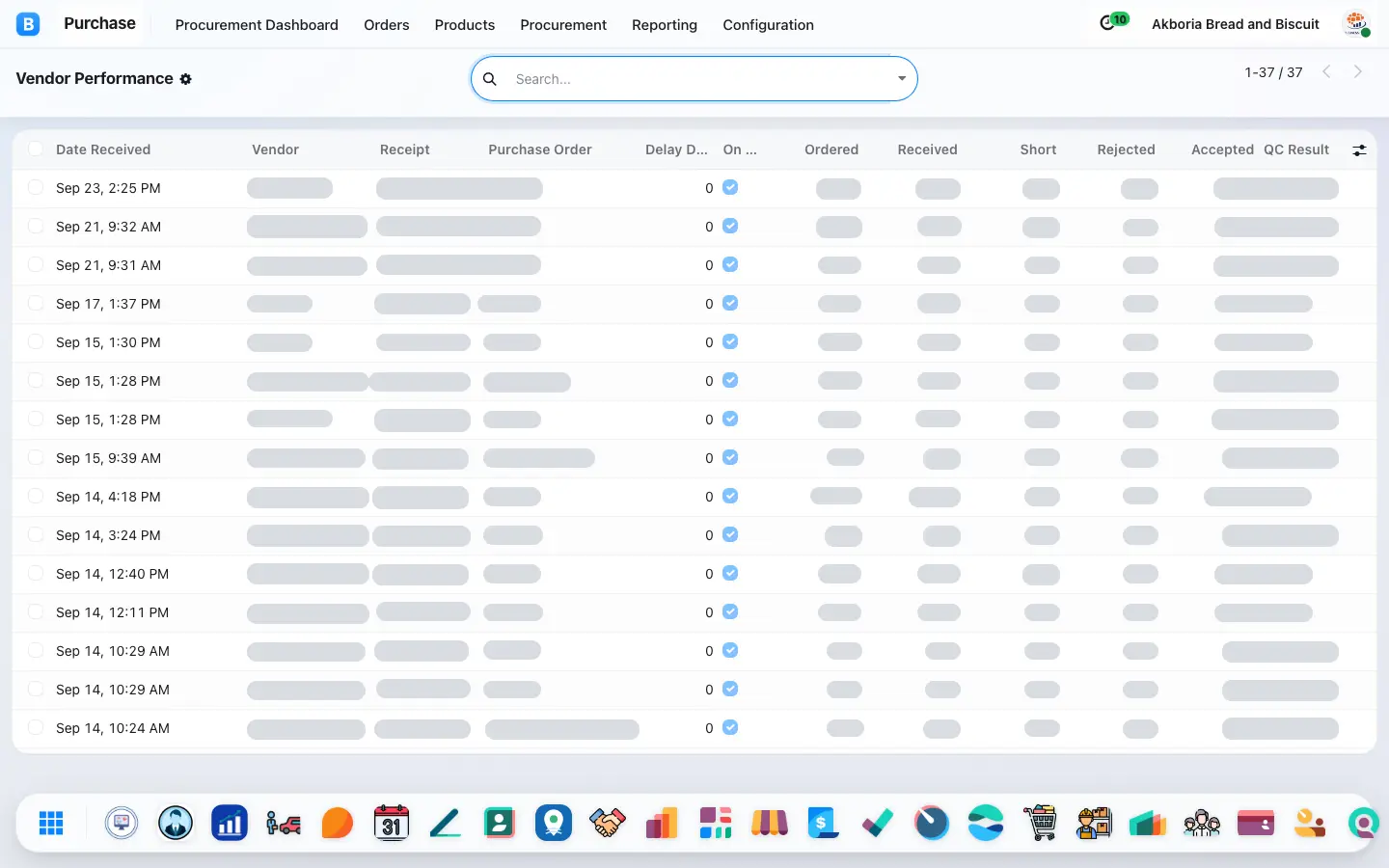The height and width of the screenshot is (868, 1389).
Task: Click the search magnifier icon
Action: tap(490, 79)
